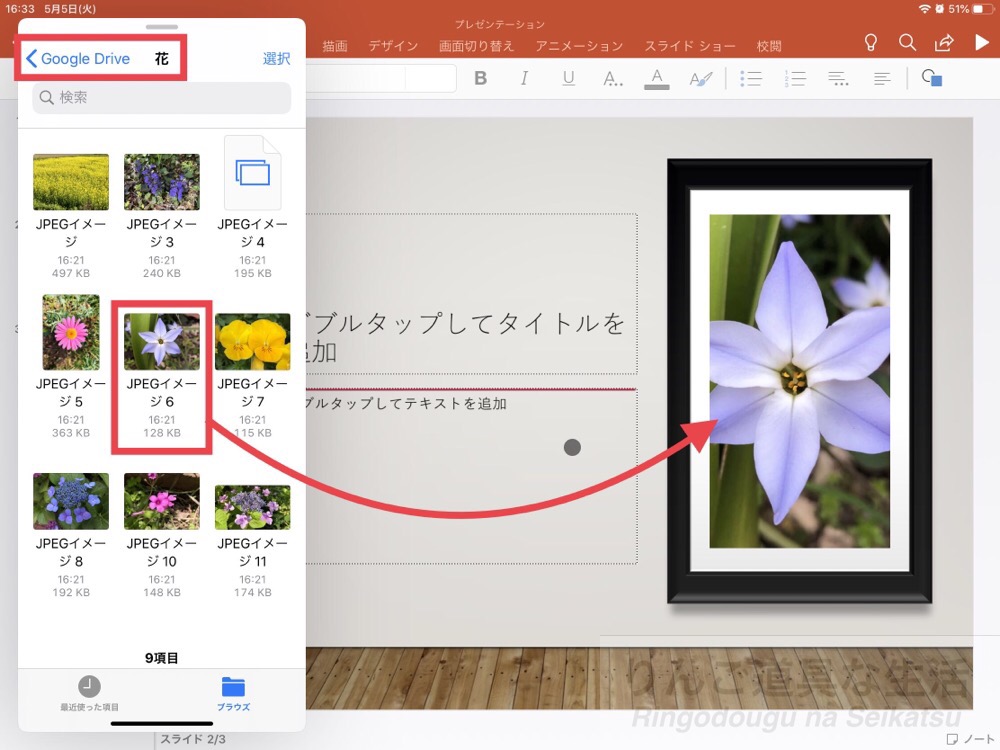The height and width of the screenshot is (750, 1000).
Task: Toggle italic formatting
Action: point(524,78)
